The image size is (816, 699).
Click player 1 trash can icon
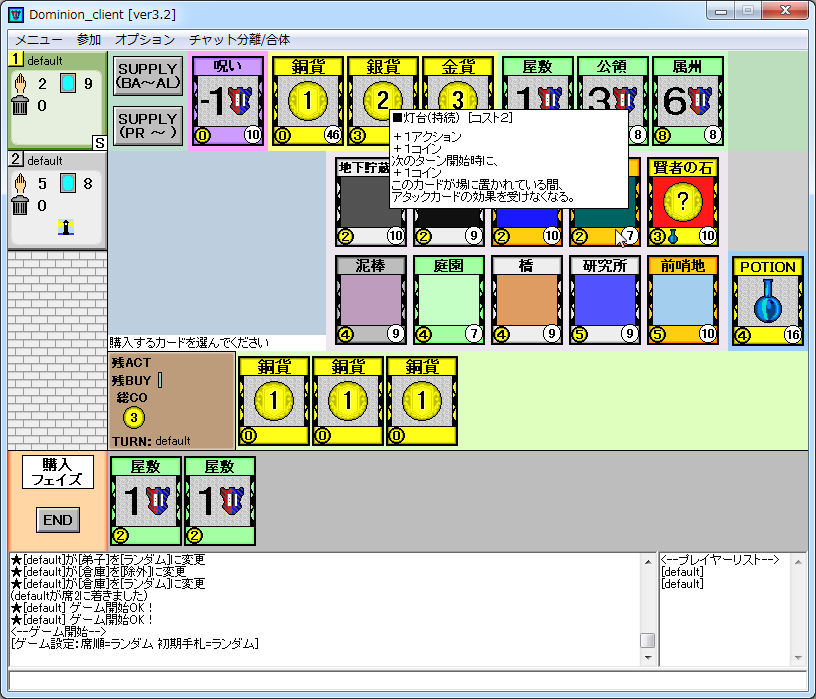[x=20, y=106]
